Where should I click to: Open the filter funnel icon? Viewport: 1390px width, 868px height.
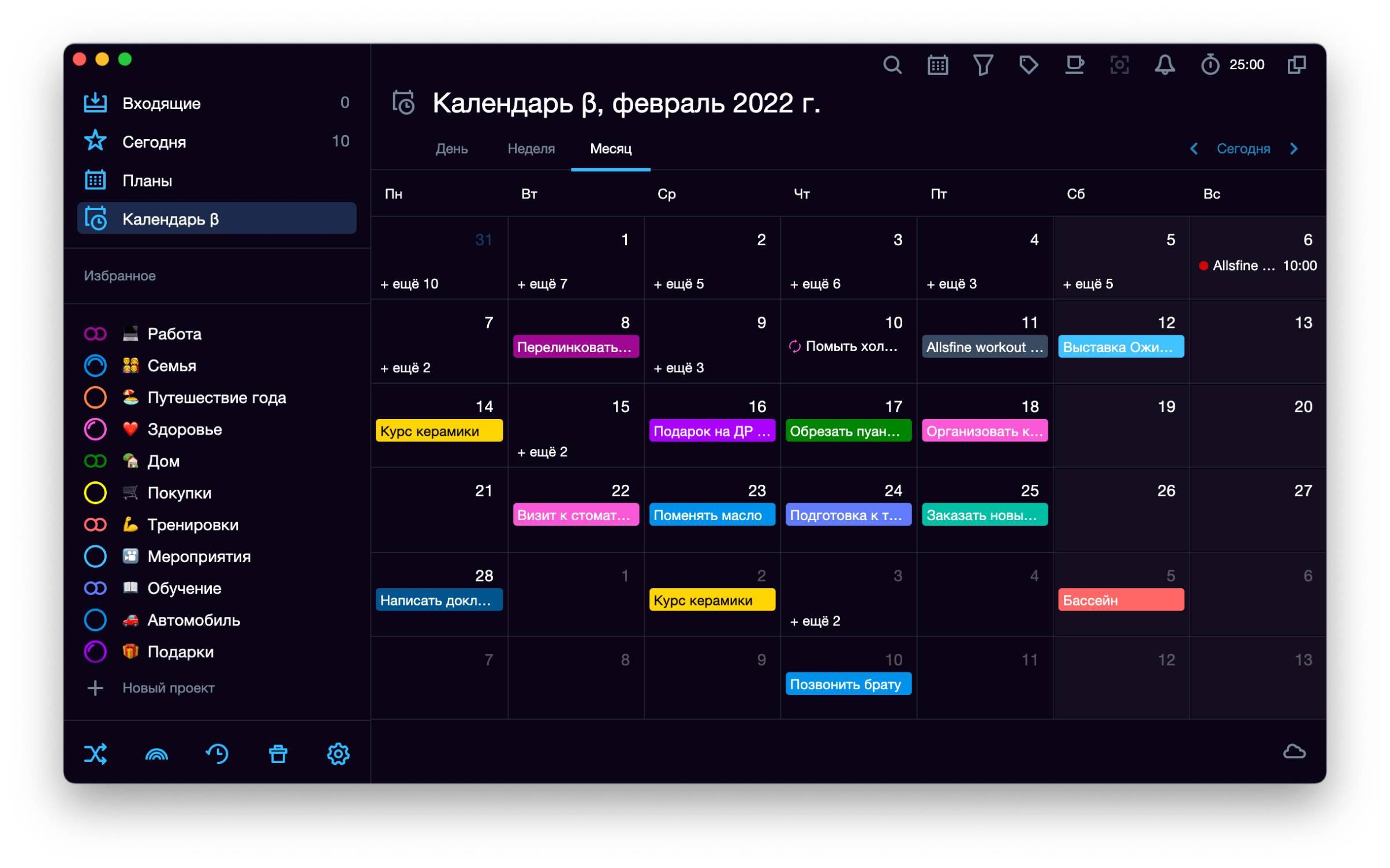coord(982,65)
